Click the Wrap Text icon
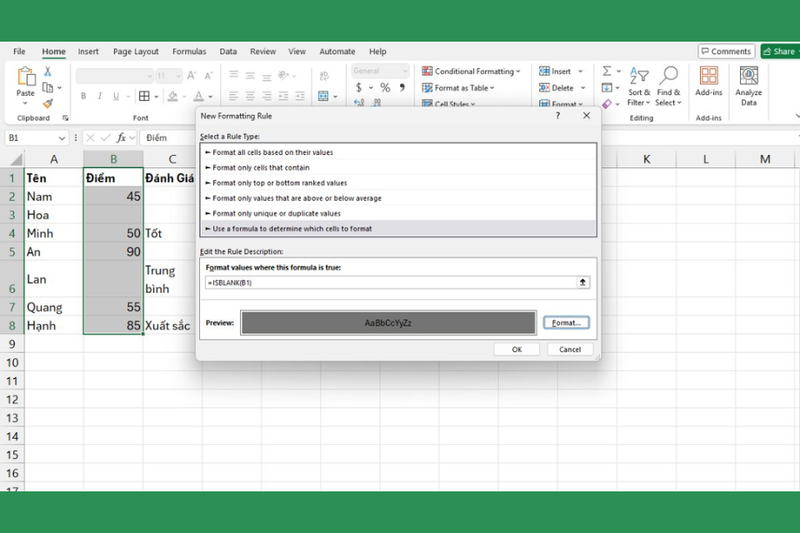Screen dimensions: 800x533 (323, 76)
